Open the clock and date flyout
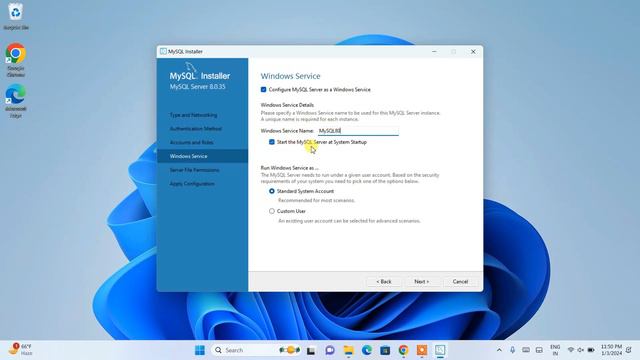 (x=611, y=350)
